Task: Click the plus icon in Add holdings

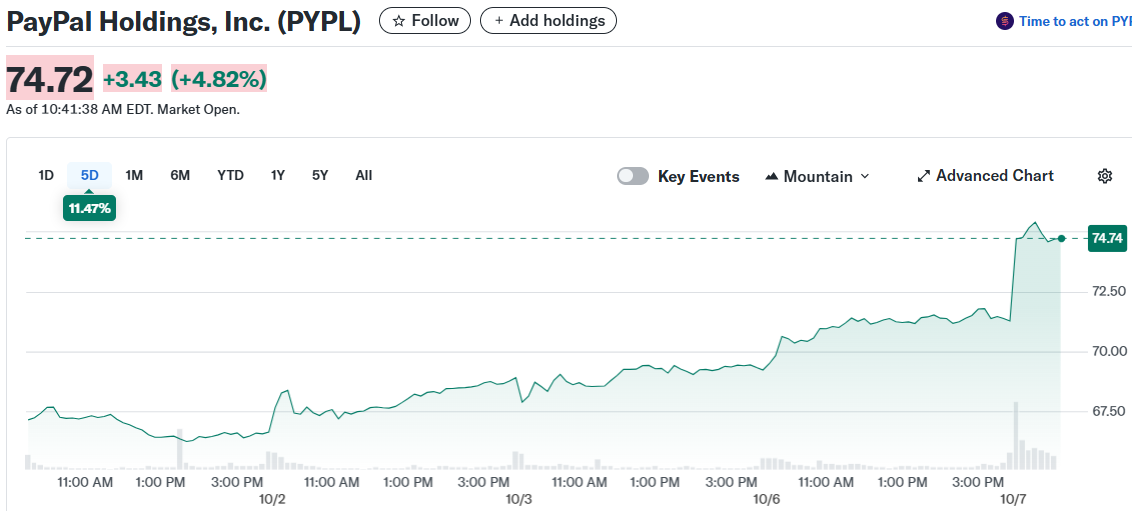Action: tap(499, 21)
